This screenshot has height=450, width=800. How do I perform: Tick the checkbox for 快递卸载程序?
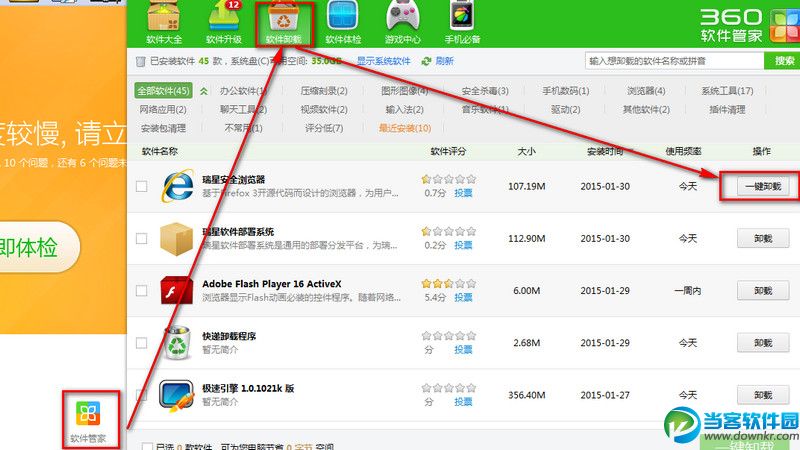141,343
